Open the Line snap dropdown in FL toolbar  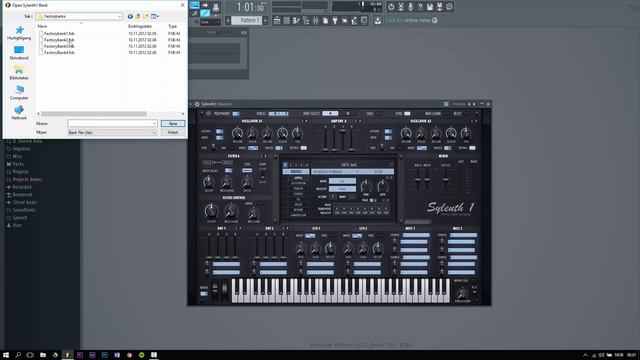[210, 22]
